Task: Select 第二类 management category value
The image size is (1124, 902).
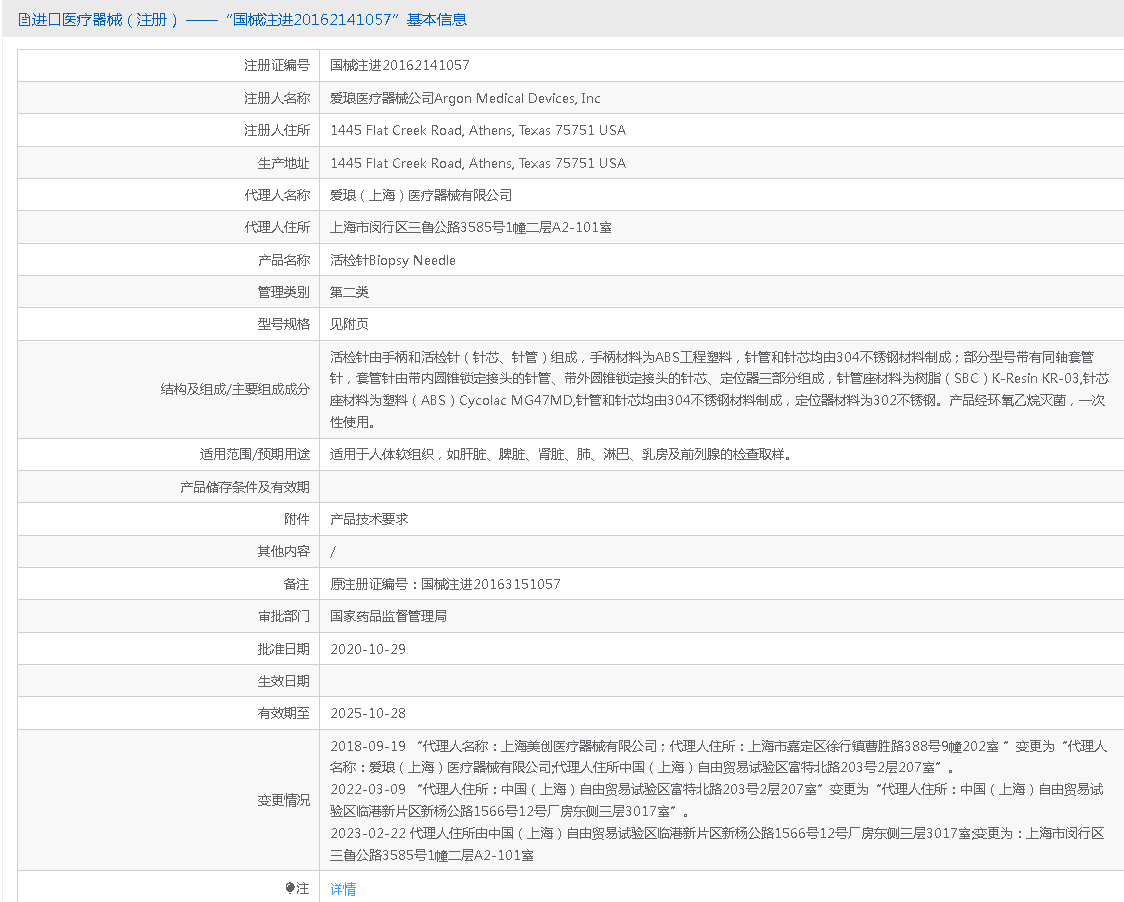Action: (350, 292)
